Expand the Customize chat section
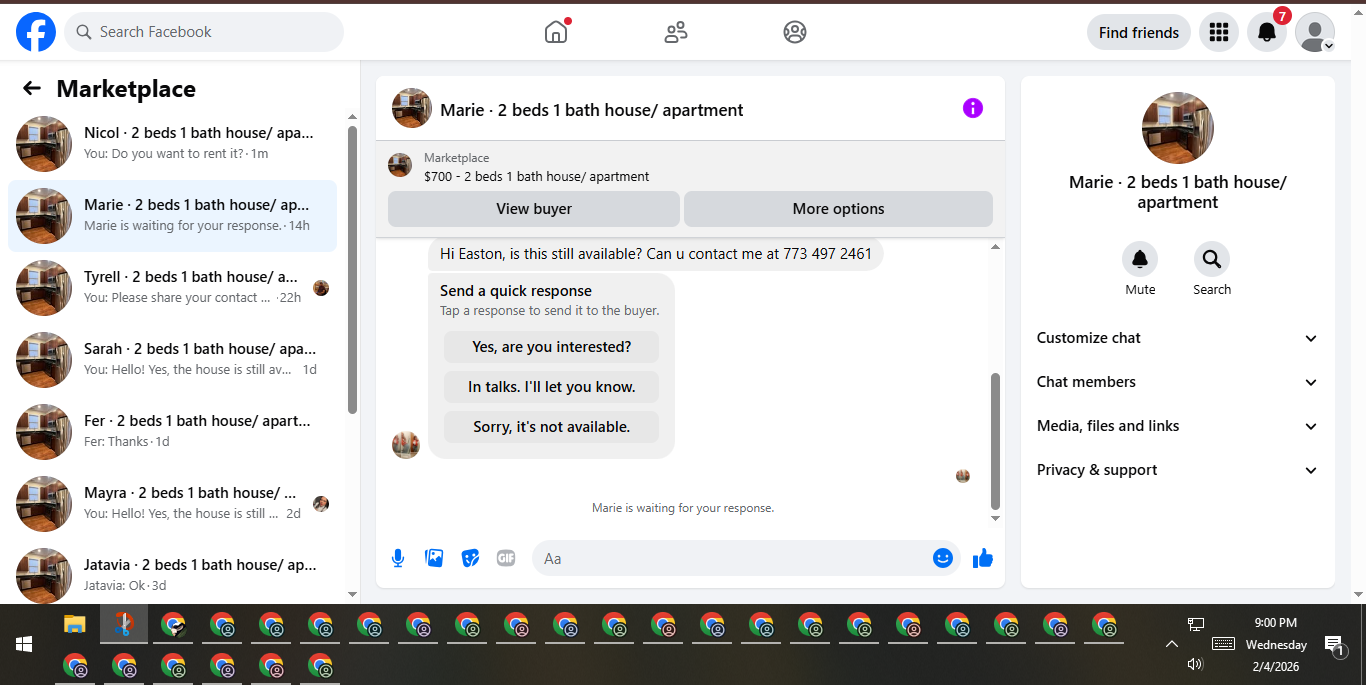Screen dimensions: 1366x685 coord(1178,338)
